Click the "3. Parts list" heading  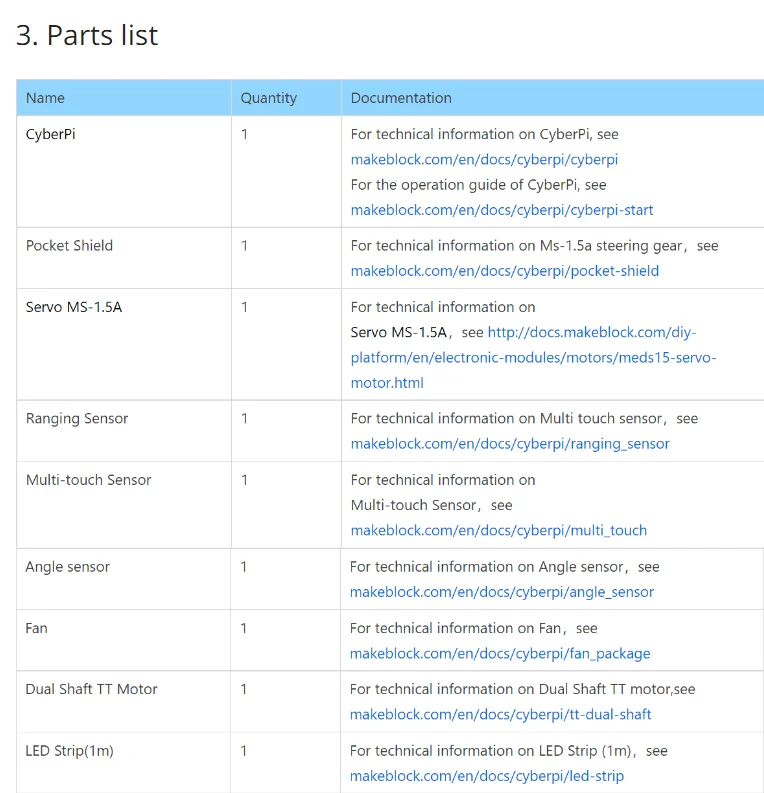[87, 36]
